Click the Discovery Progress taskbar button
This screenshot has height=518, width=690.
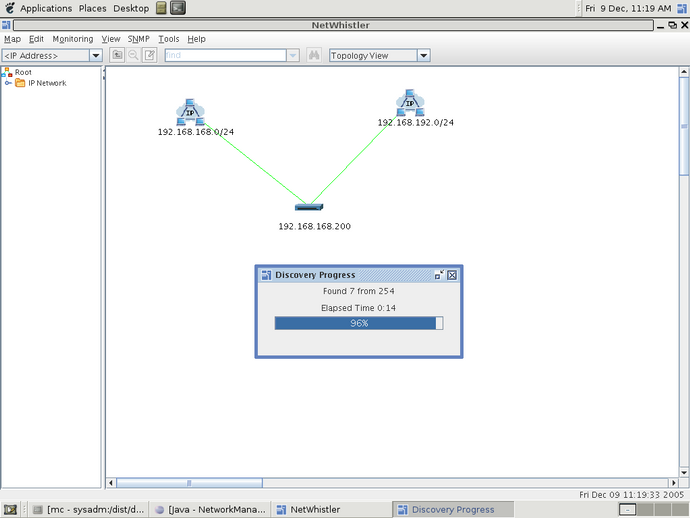click(452, 510)
